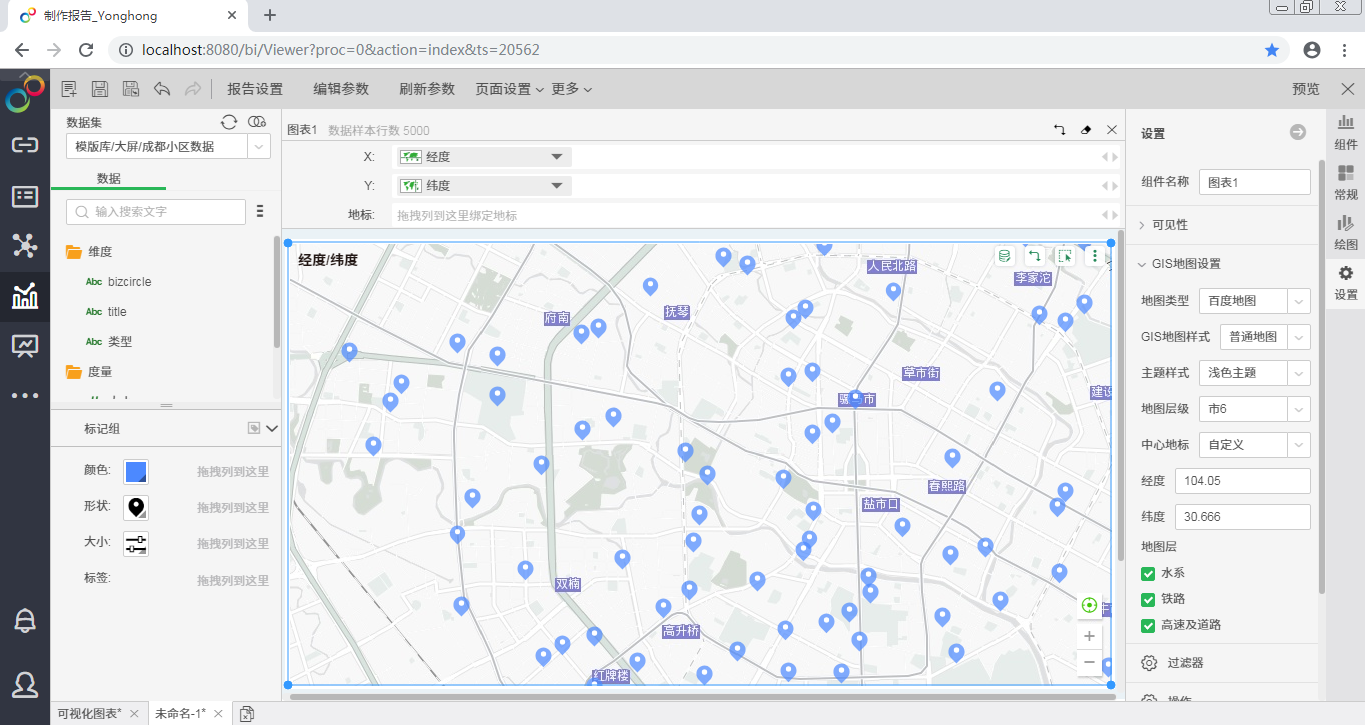Click the refresh dataset icon
1365x725 pixels.
229,122
